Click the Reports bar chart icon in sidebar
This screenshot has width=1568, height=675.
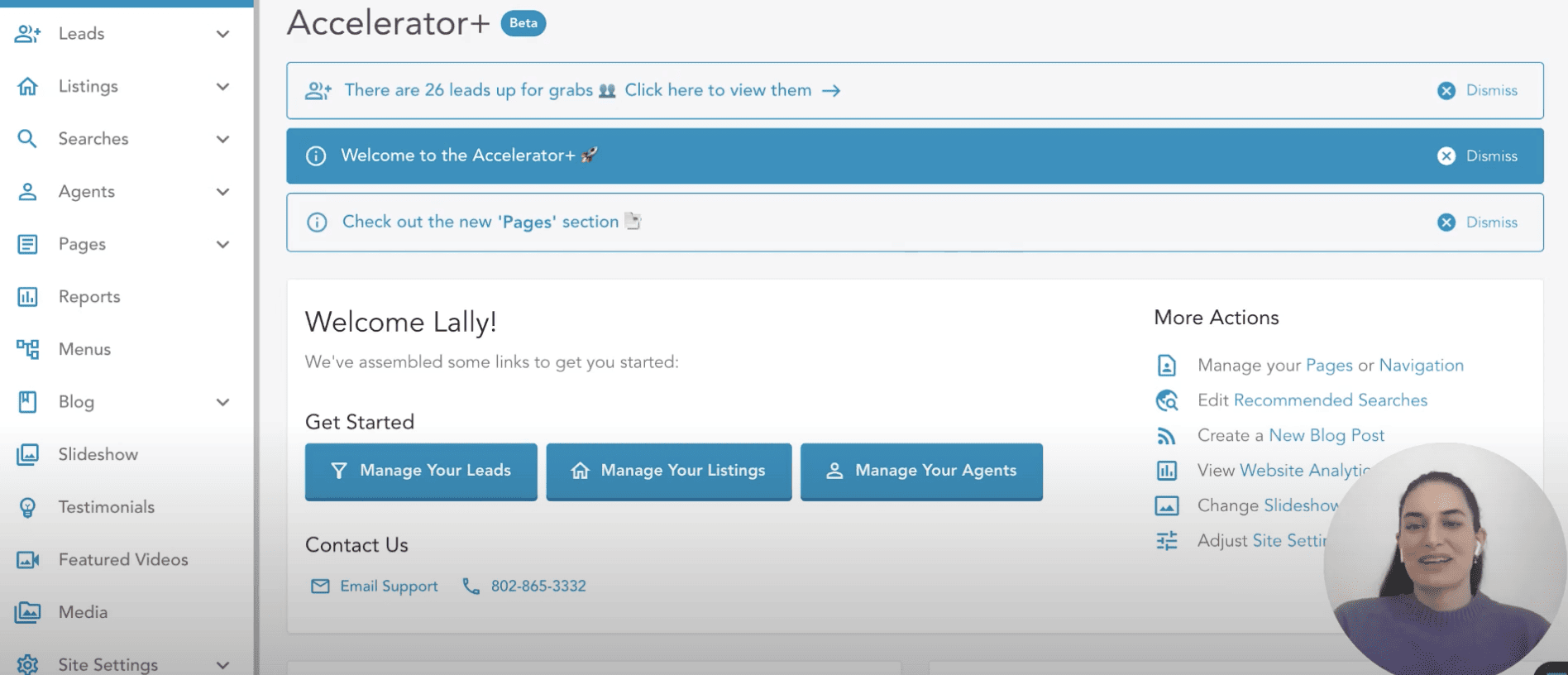coord(27,297)
